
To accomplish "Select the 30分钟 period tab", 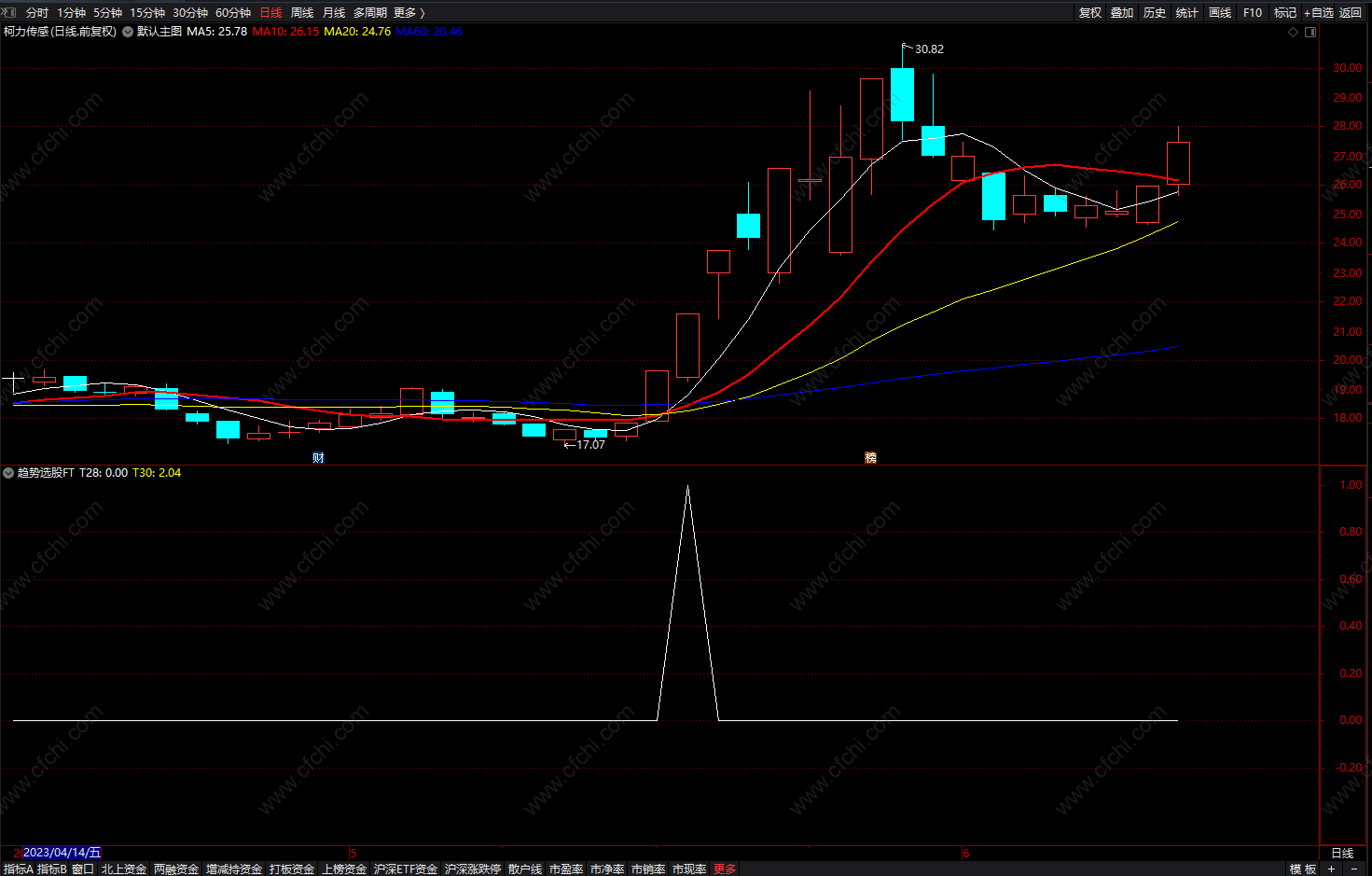I will (190, 12).
